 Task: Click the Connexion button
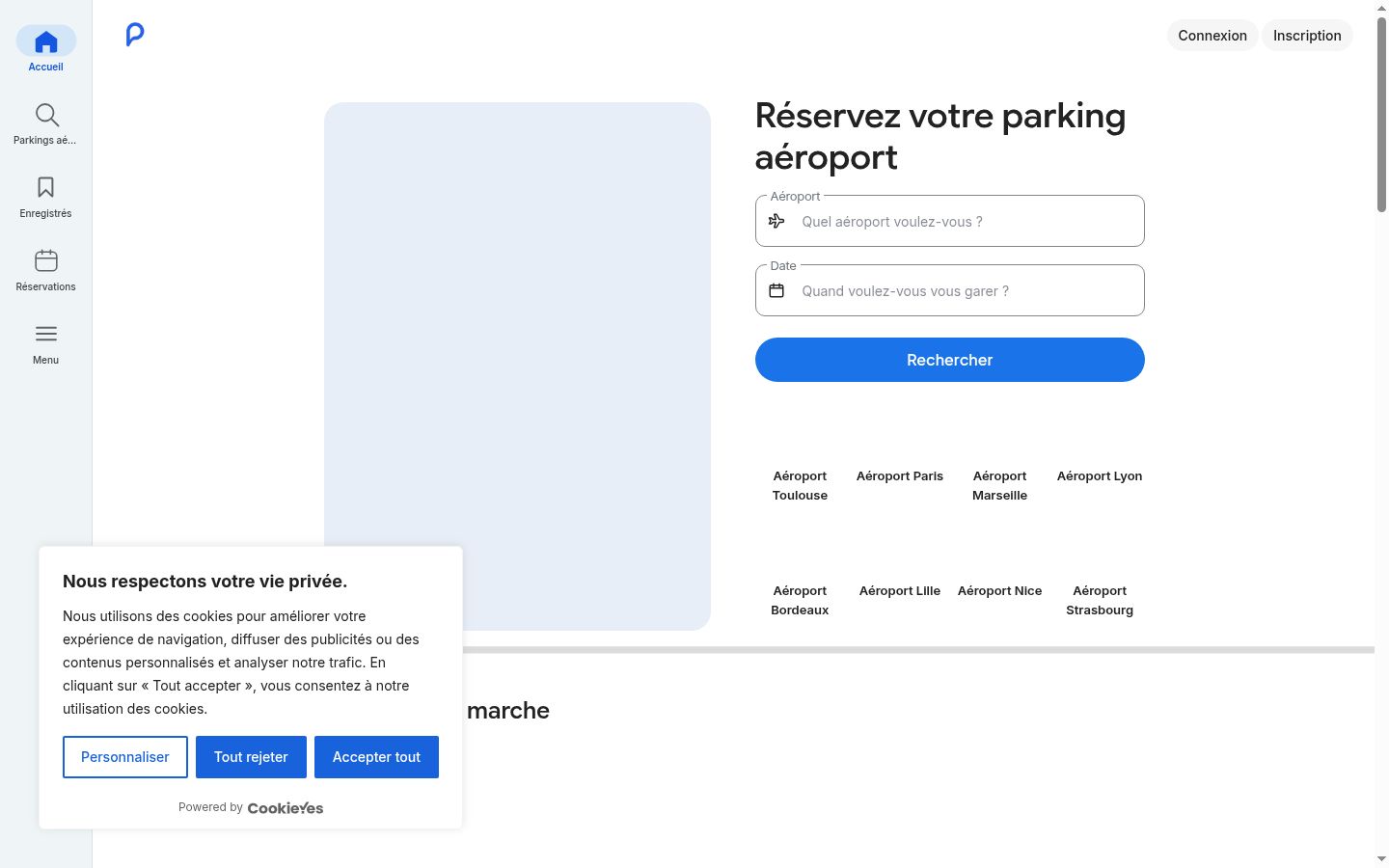pyautogui.click(x=1212, y=36)
